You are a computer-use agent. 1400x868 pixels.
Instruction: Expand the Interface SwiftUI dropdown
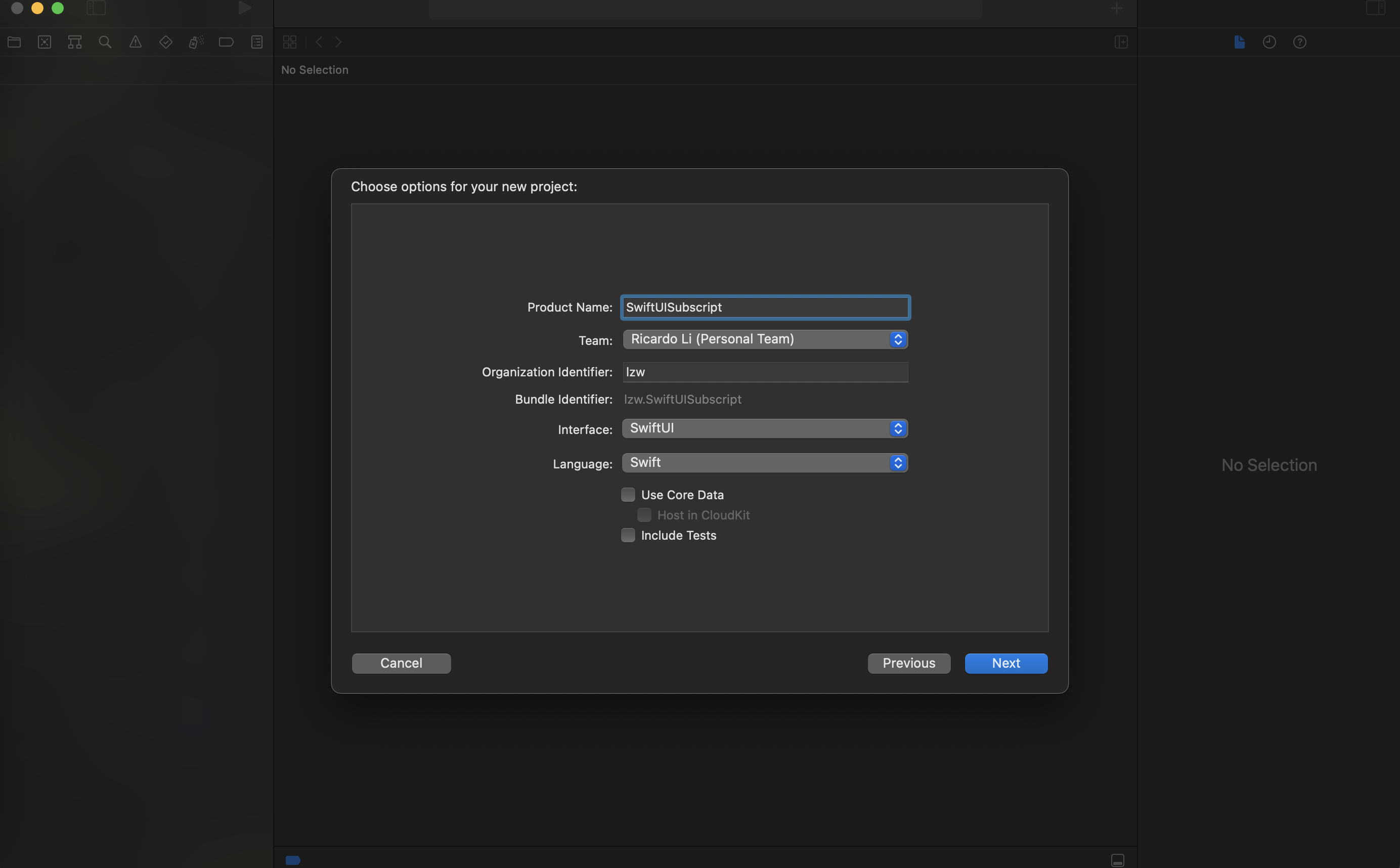click(x=765, y=428)
